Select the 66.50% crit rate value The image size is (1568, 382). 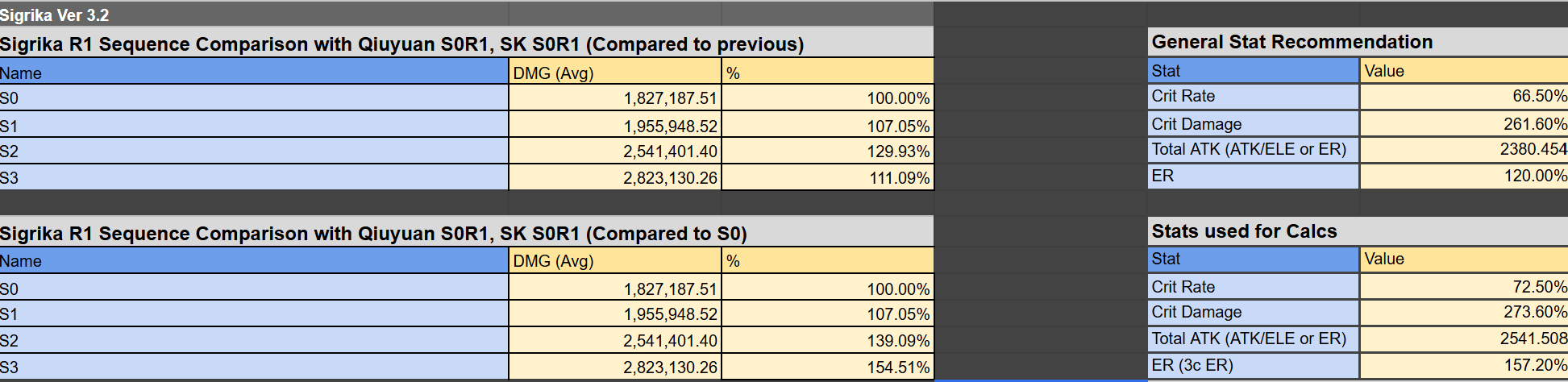coord(1464,96)
